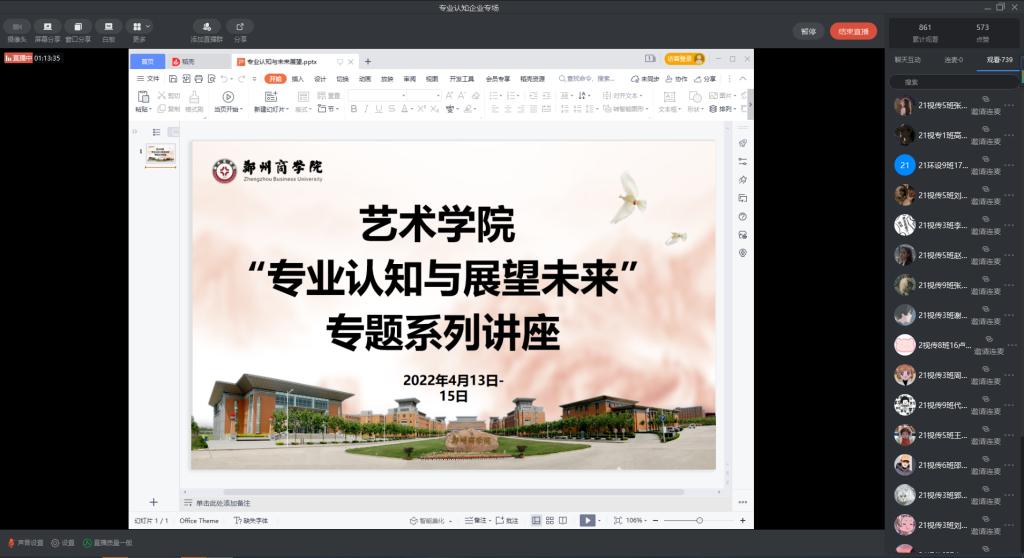Screen dimensions: 1024x558
Task: Click the zoom slider in WPS status bar
Action: 699,520
